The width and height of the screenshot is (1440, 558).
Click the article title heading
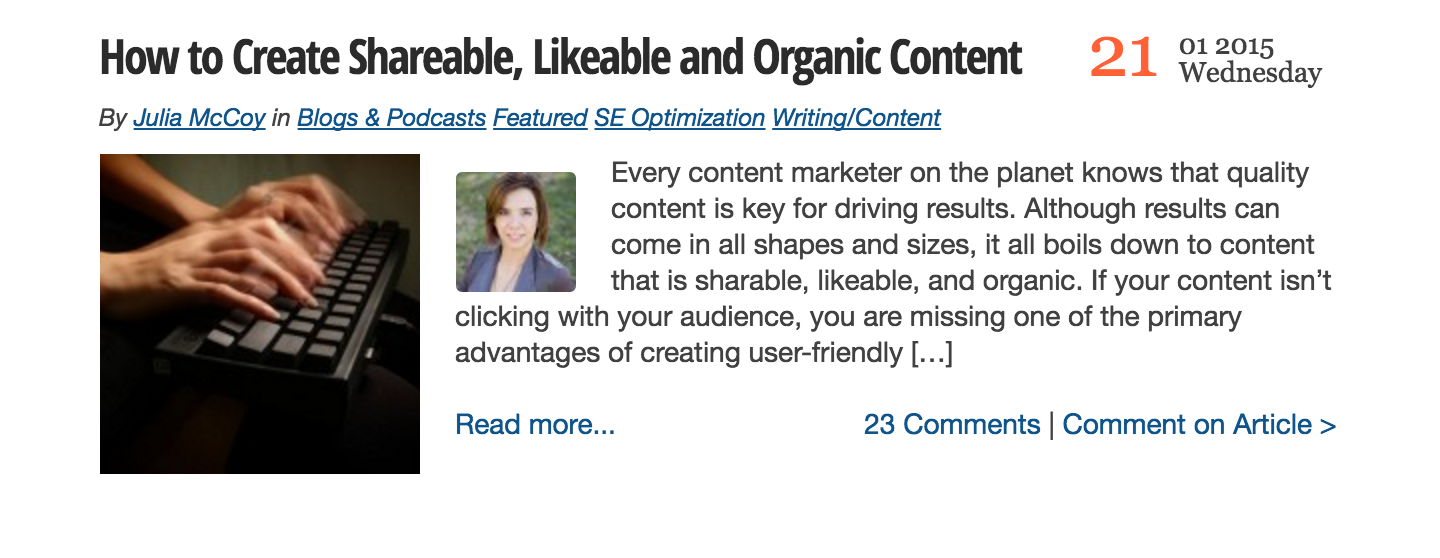tap(561, 59)
